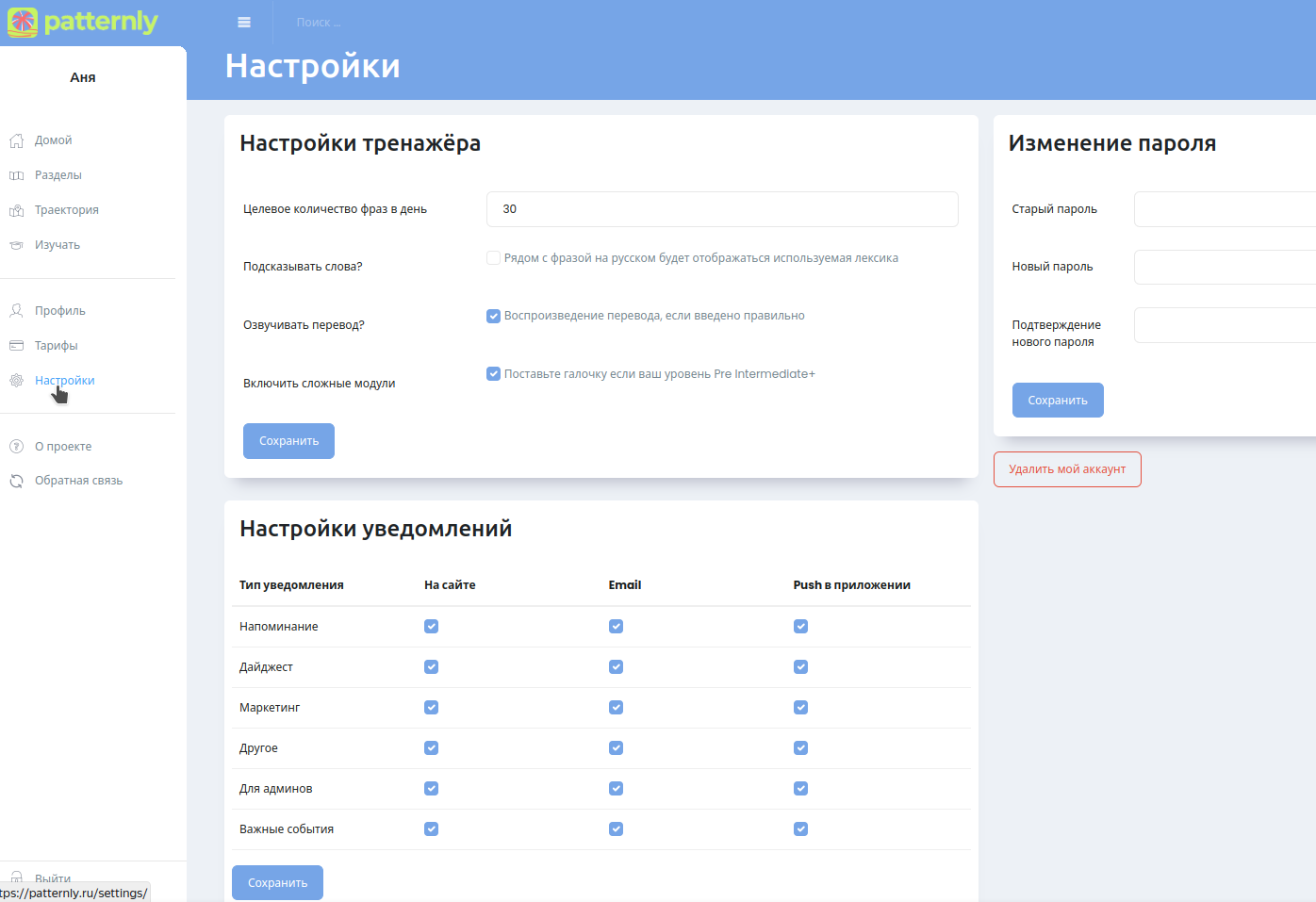1316x902 pixels.
Task: Click the Траектория sidebar icon
Action: tap(17, 210)
